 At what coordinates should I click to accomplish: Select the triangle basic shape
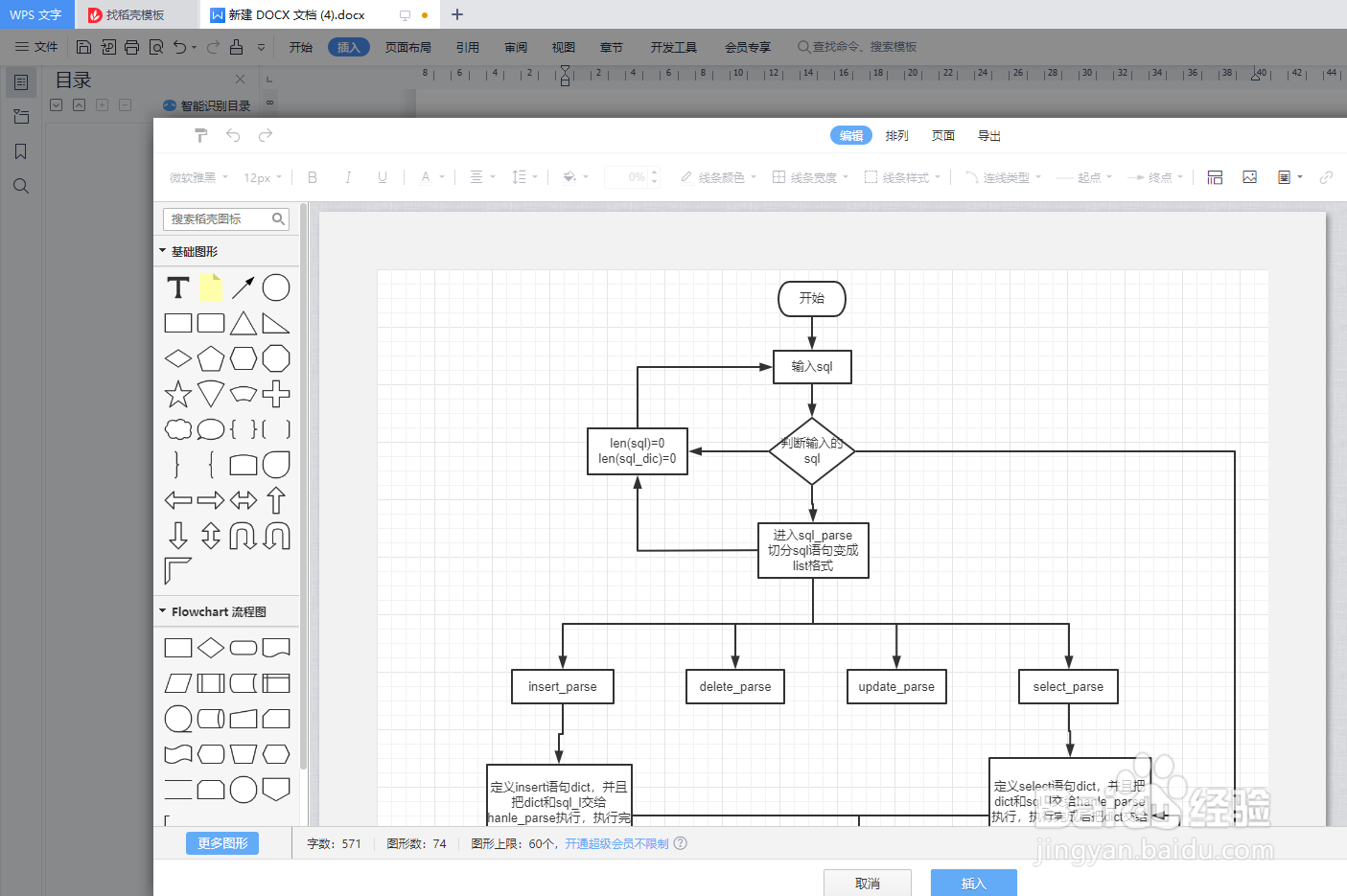pos(244,323)
